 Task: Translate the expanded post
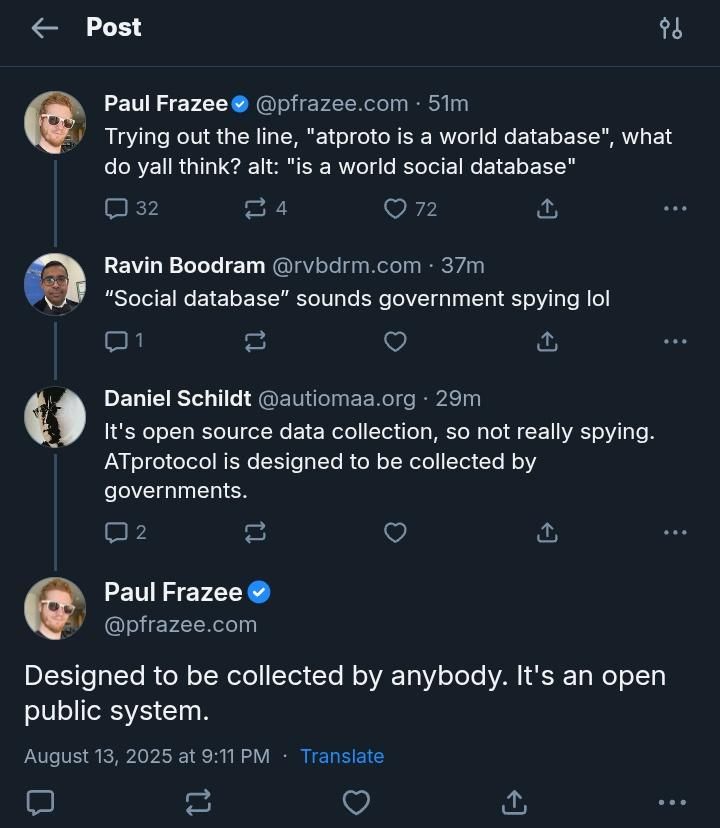pyautogui.click(x=343, y=756)
